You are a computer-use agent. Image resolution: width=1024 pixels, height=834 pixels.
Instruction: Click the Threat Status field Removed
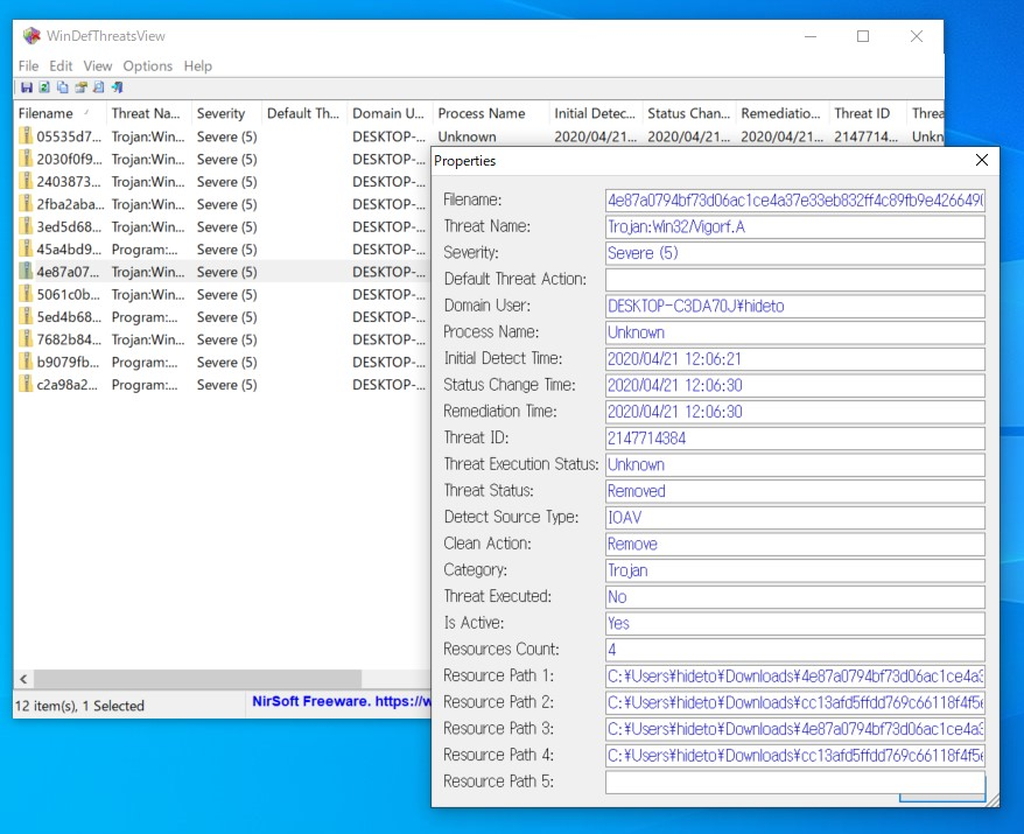[x=795, y=491]
